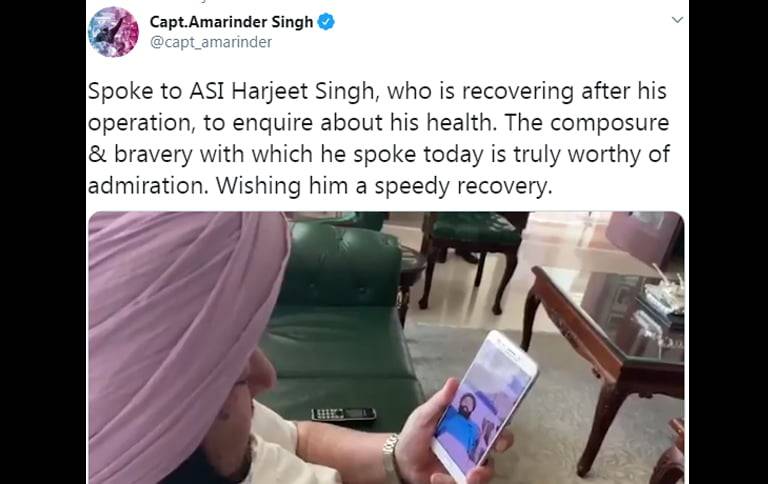768x484 pixels.
Task: Click the tweet text starting 'Spoke to ASI'
Action: click(x=378, y=139)
